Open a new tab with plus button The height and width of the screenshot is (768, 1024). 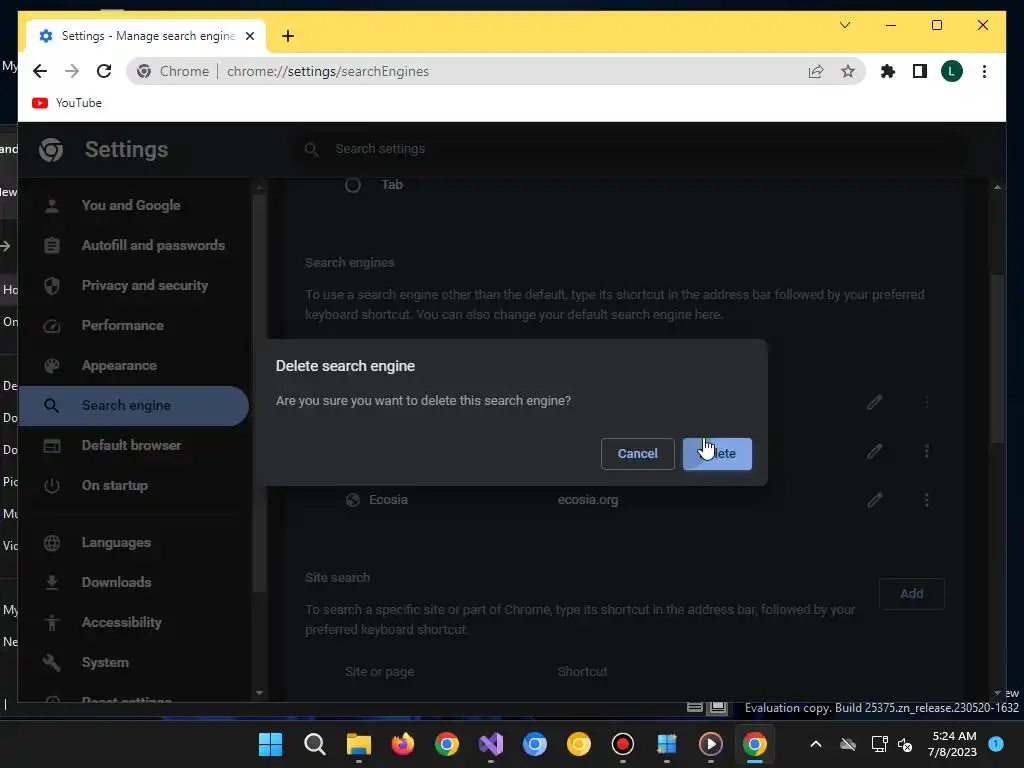(x=288, y=36)
